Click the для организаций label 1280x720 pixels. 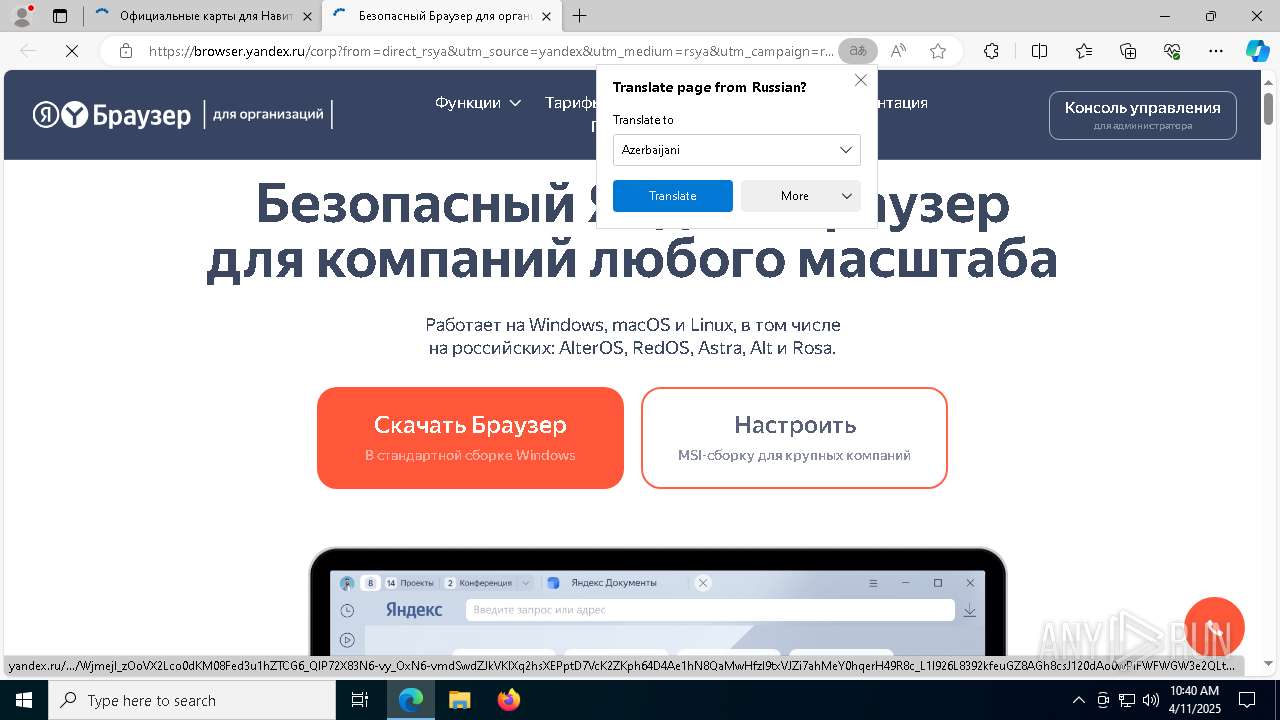(x=268, y=114)
